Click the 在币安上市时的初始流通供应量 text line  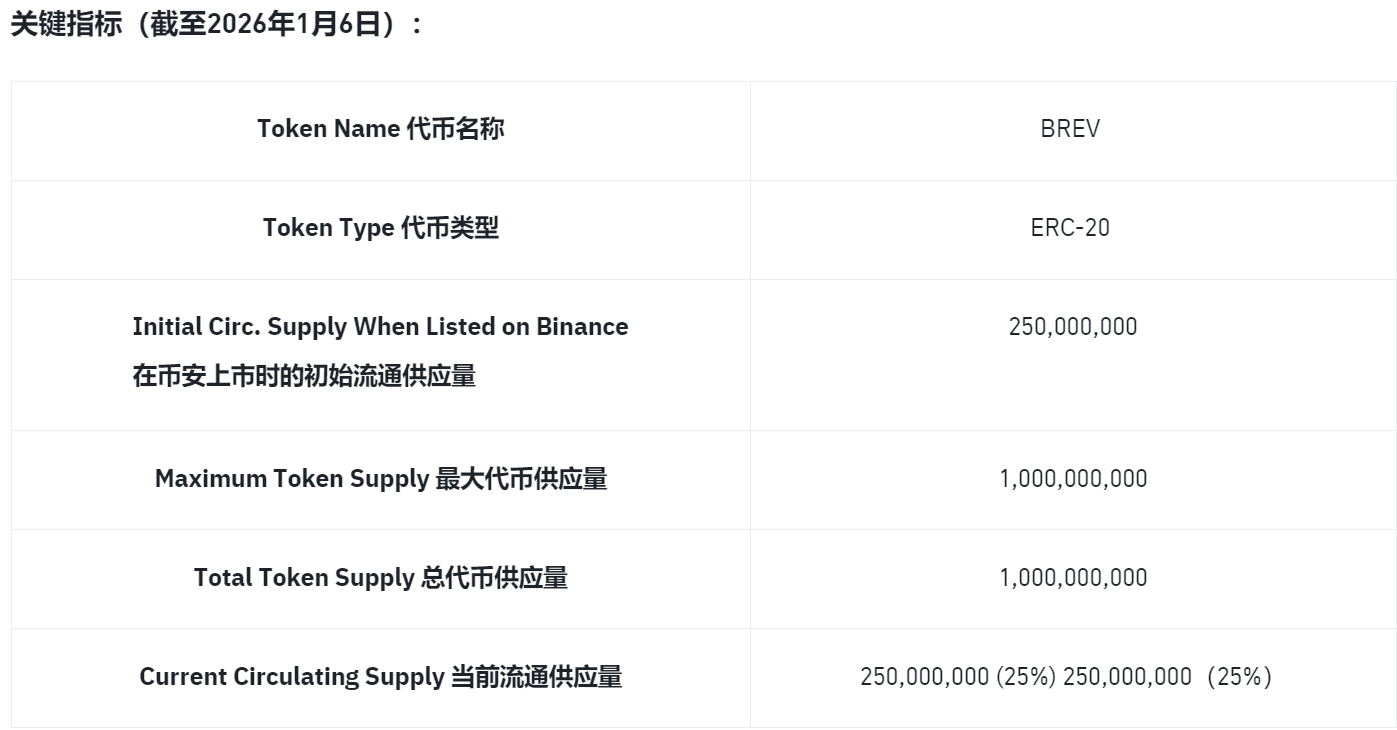[x=304, y=377]
